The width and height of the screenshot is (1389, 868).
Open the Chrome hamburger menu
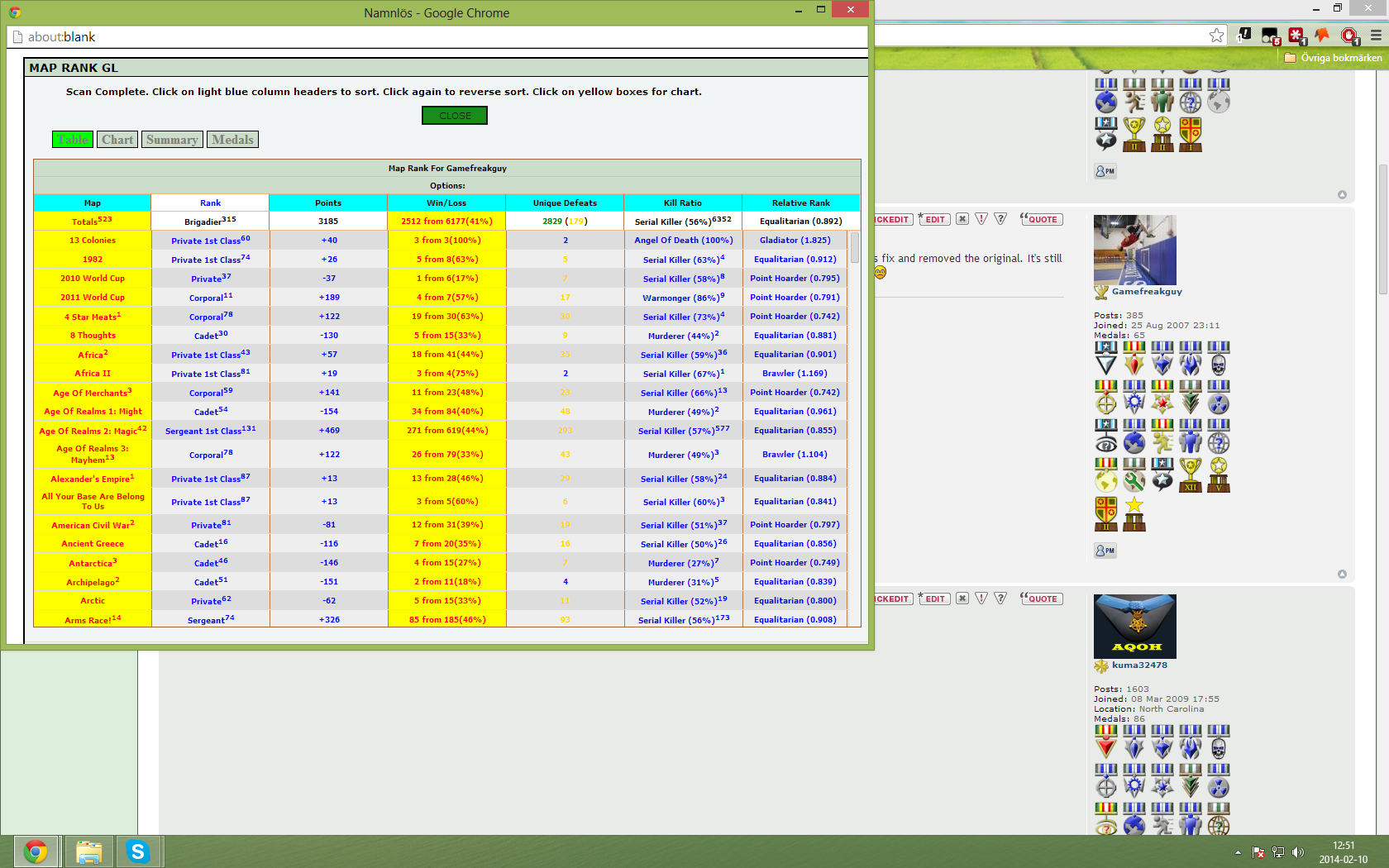(1376, 35)
